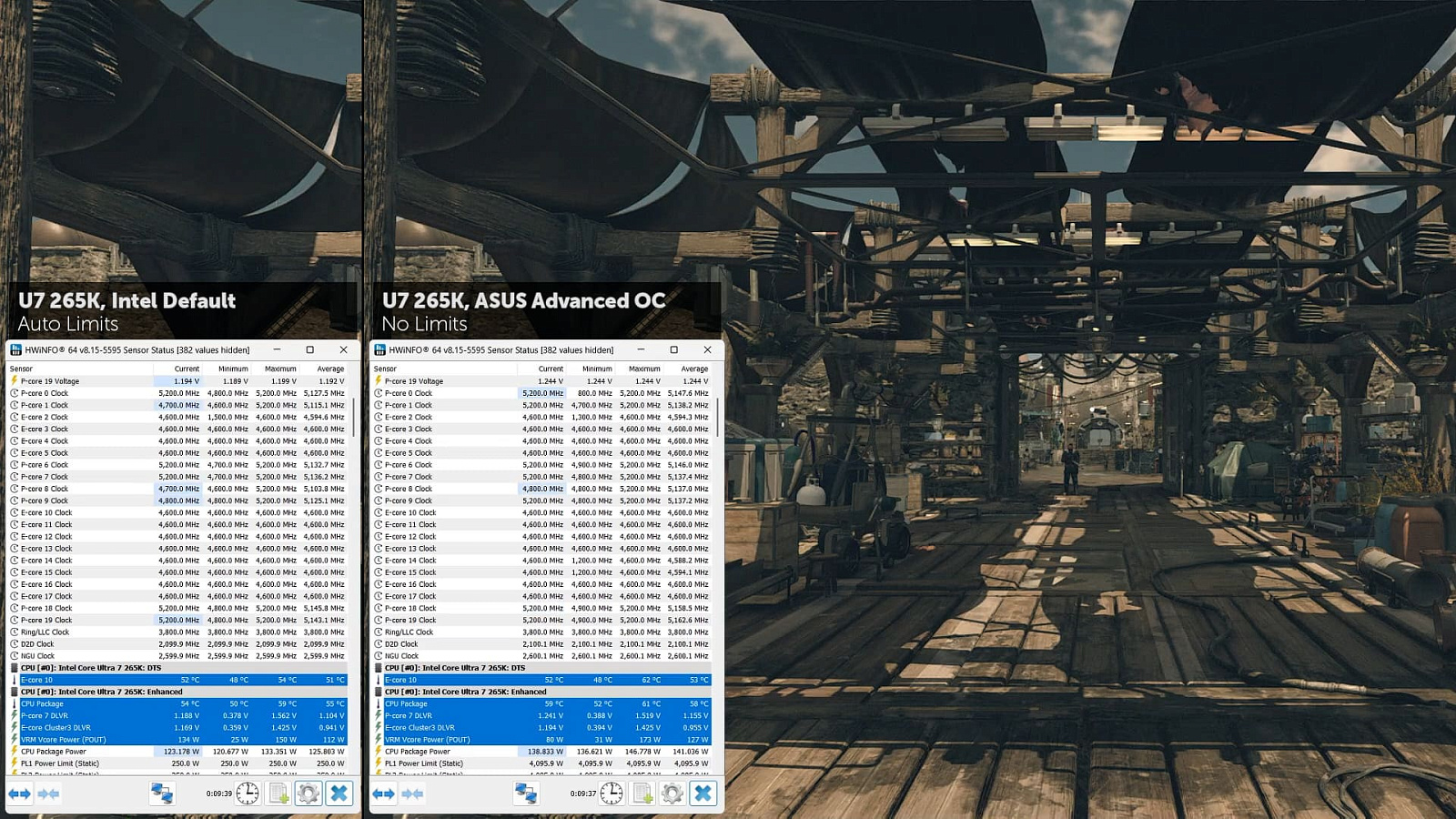Click 5,200.0 MHz current value of P-core 0 right window
The image size is (1456, 819).
(x=542, y=393)
